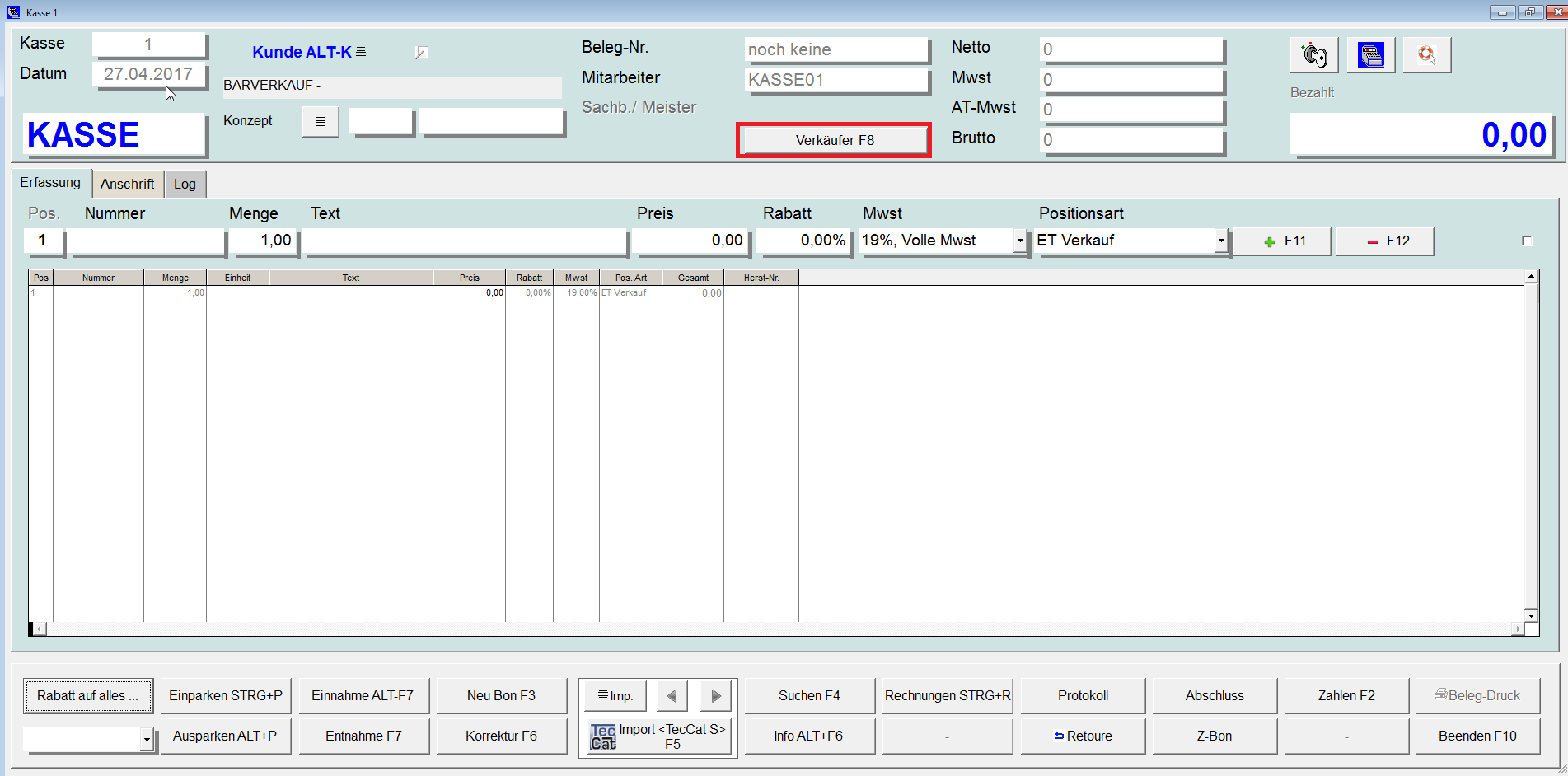Remove position with the red minus F12 button
The width and height of the screenshot is (1568, 776).
[x=1385, y=241]
